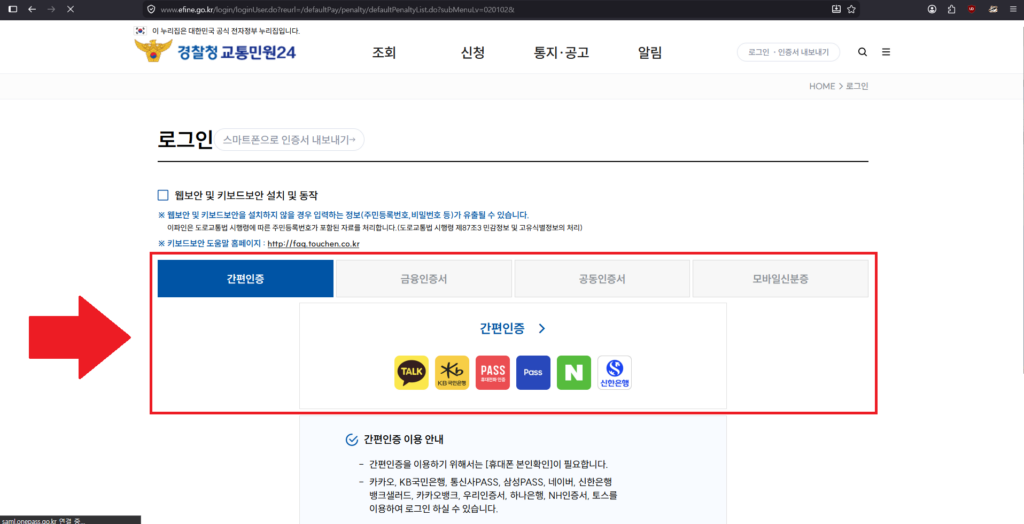Click the Korean flag icon
This screenshot has height=524, width=1024.
[x=140, y=31]
